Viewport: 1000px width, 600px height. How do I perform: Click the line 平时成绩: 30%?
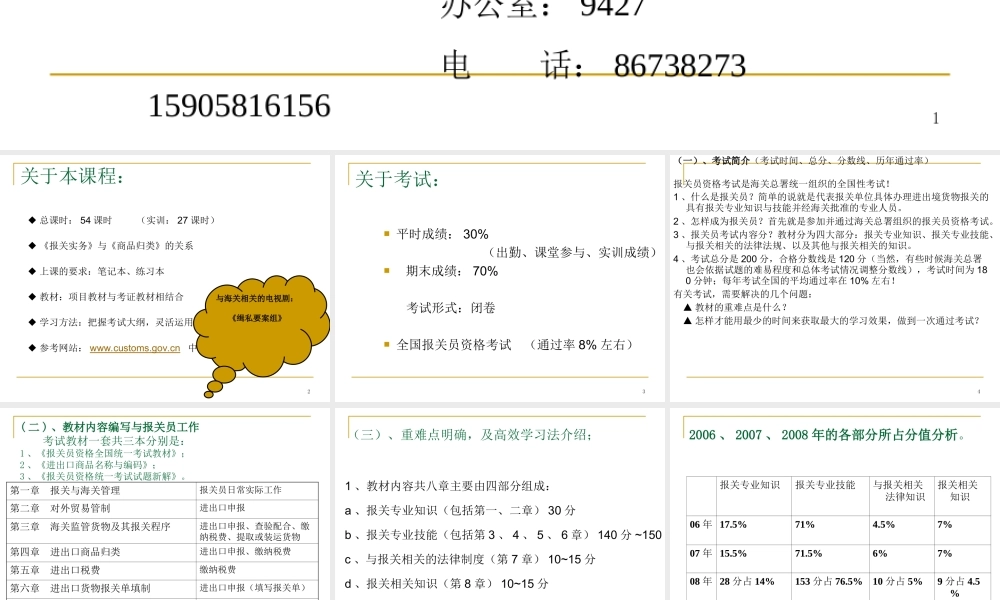point(442,234)
